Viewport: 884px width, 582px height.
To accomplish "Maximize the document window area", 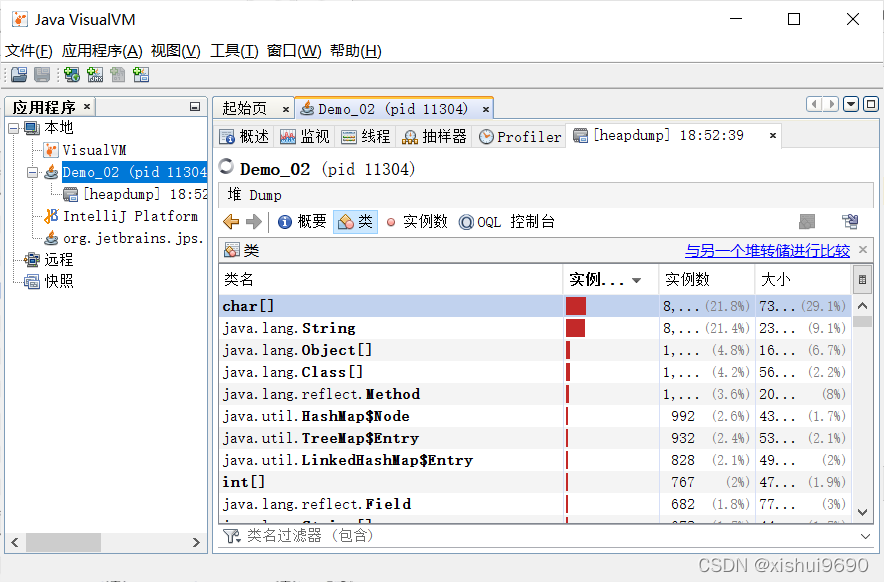I will tap(871, 104).
